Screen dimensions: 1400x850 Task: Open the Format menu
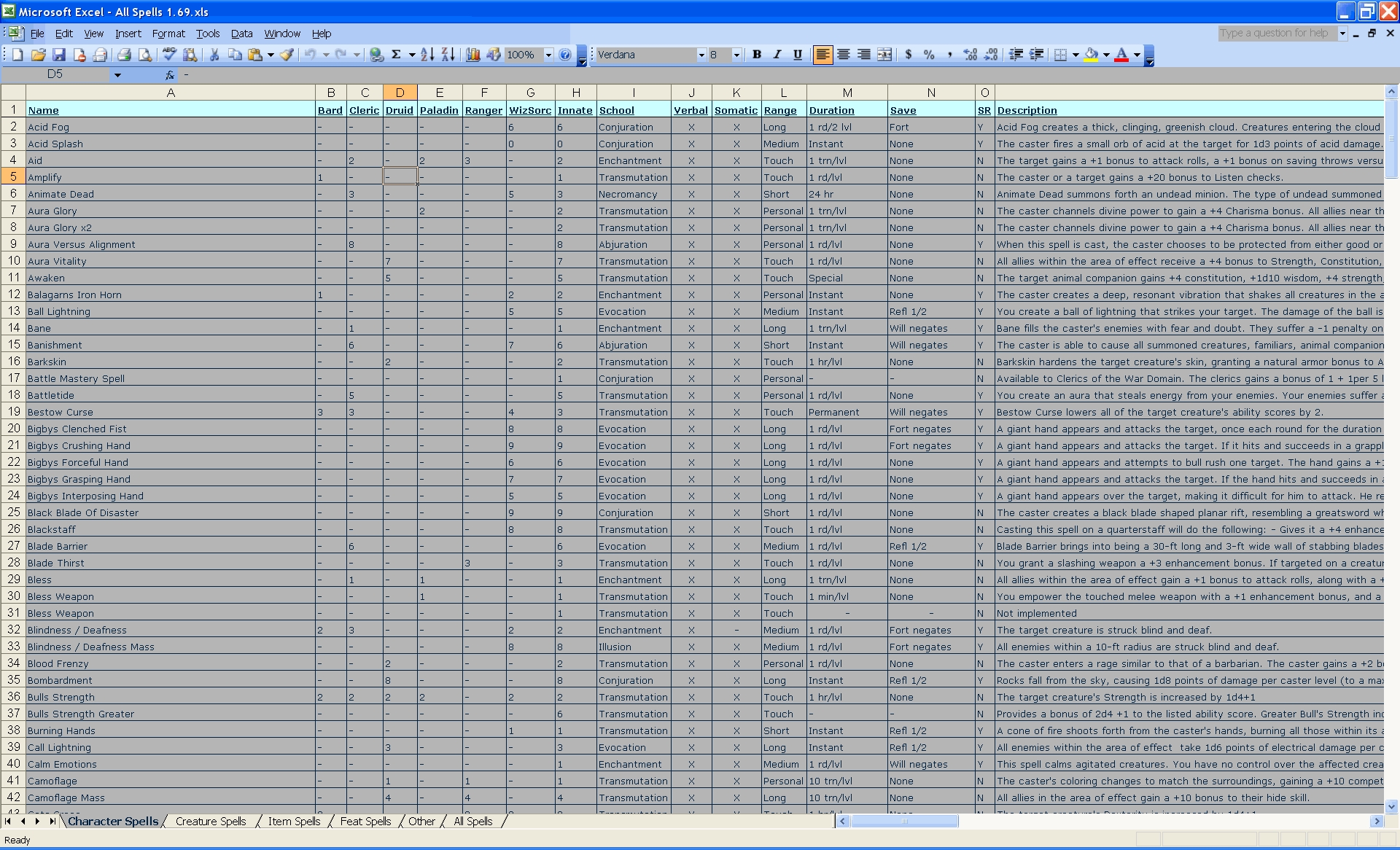168,34
